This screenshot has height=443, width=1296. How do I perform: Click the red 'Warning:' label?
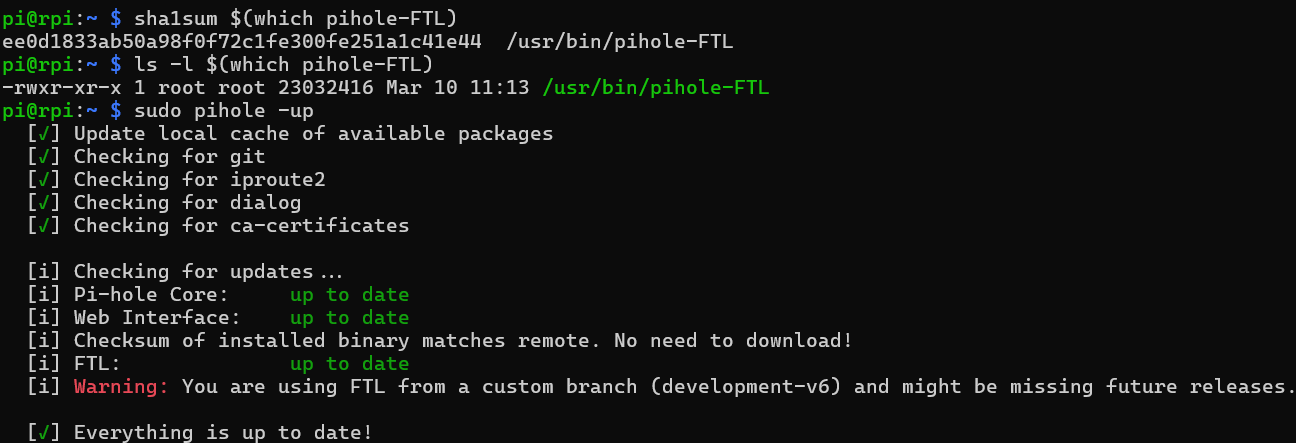[x=122, y=386]
